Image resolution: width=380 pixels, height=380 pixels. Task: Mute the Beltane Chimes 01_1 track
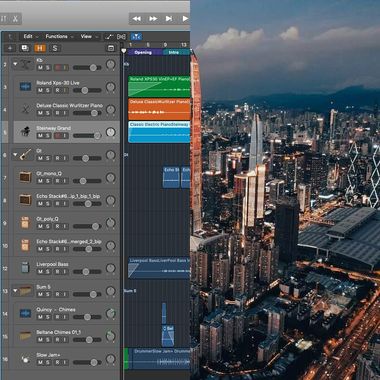pos(40,340)
